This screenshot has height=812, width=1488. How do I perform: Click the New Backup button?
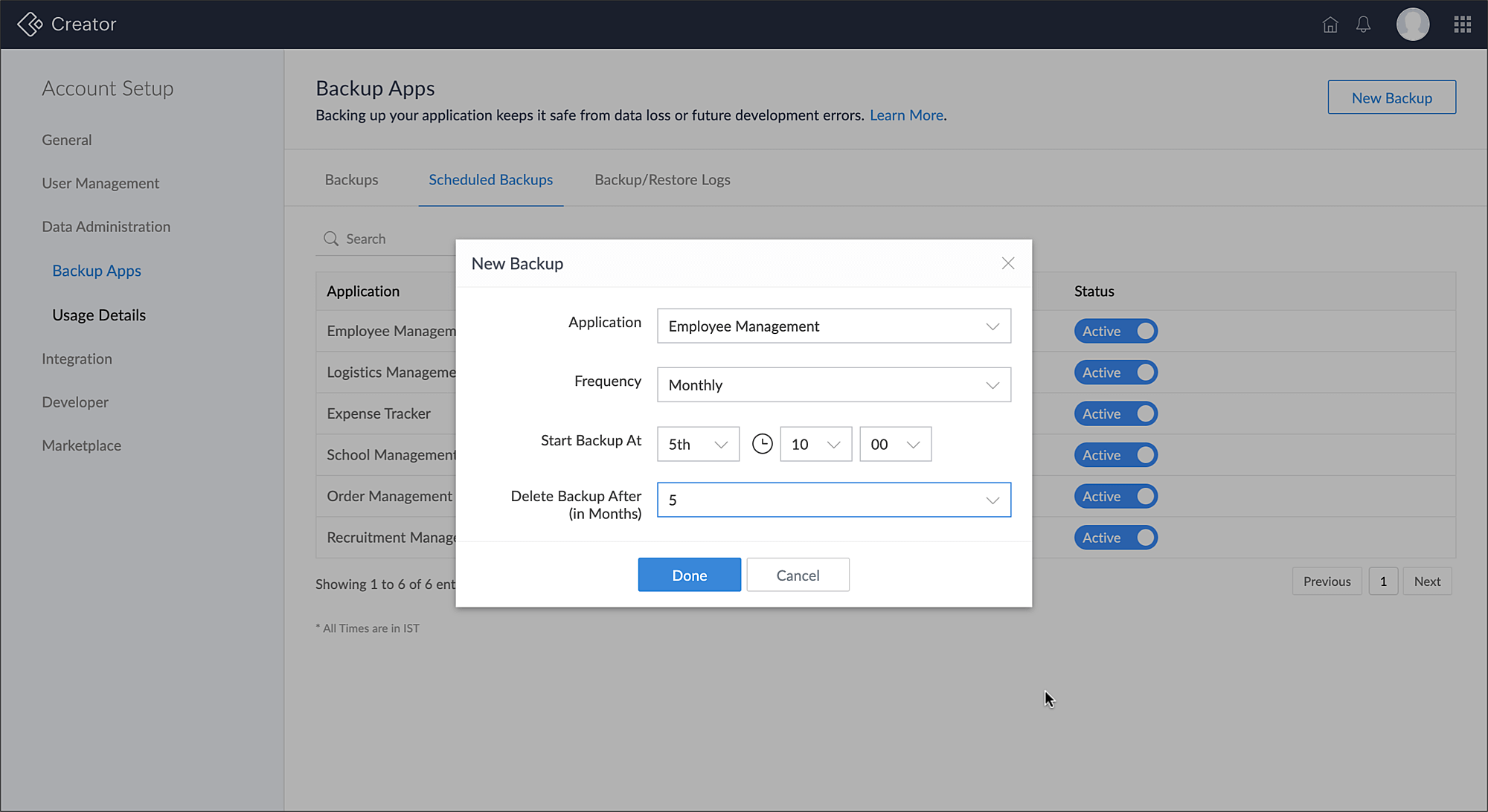coord(1391,97)
